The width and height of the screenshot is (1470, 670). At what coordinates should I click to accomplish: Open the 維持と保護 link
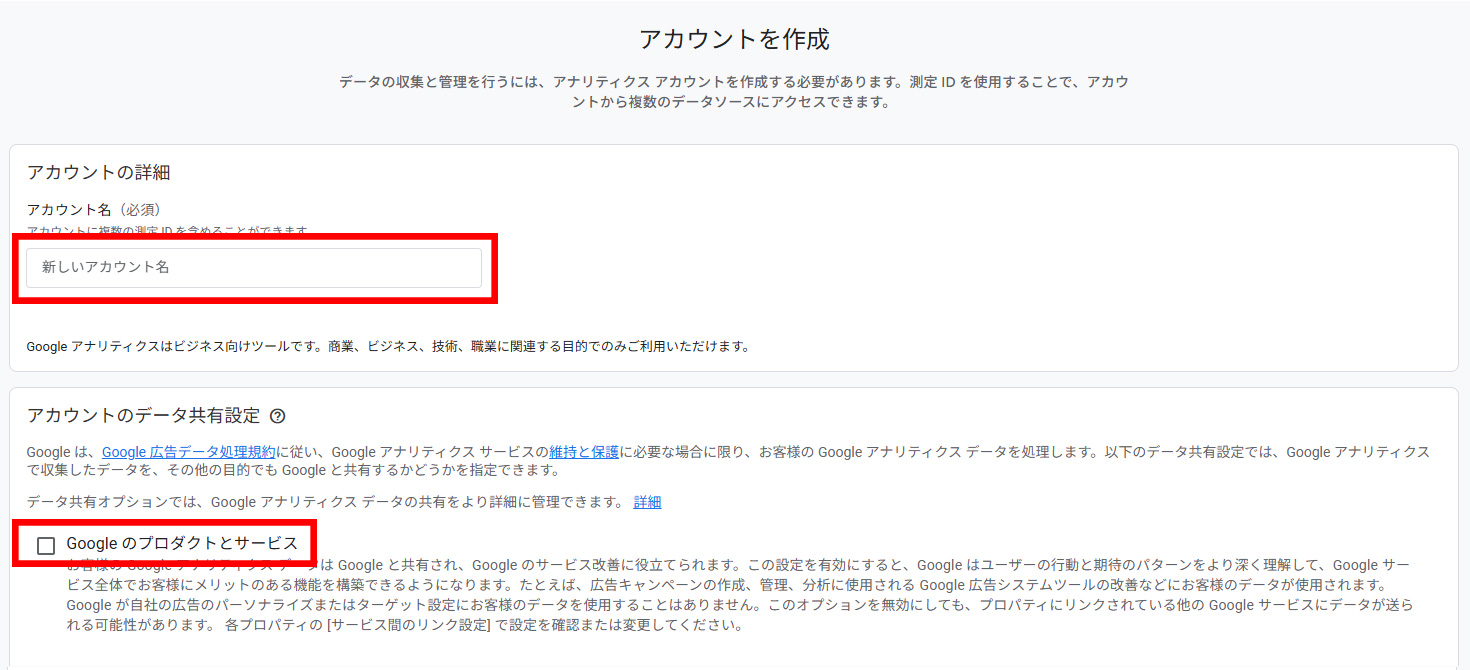click(584, 452)
